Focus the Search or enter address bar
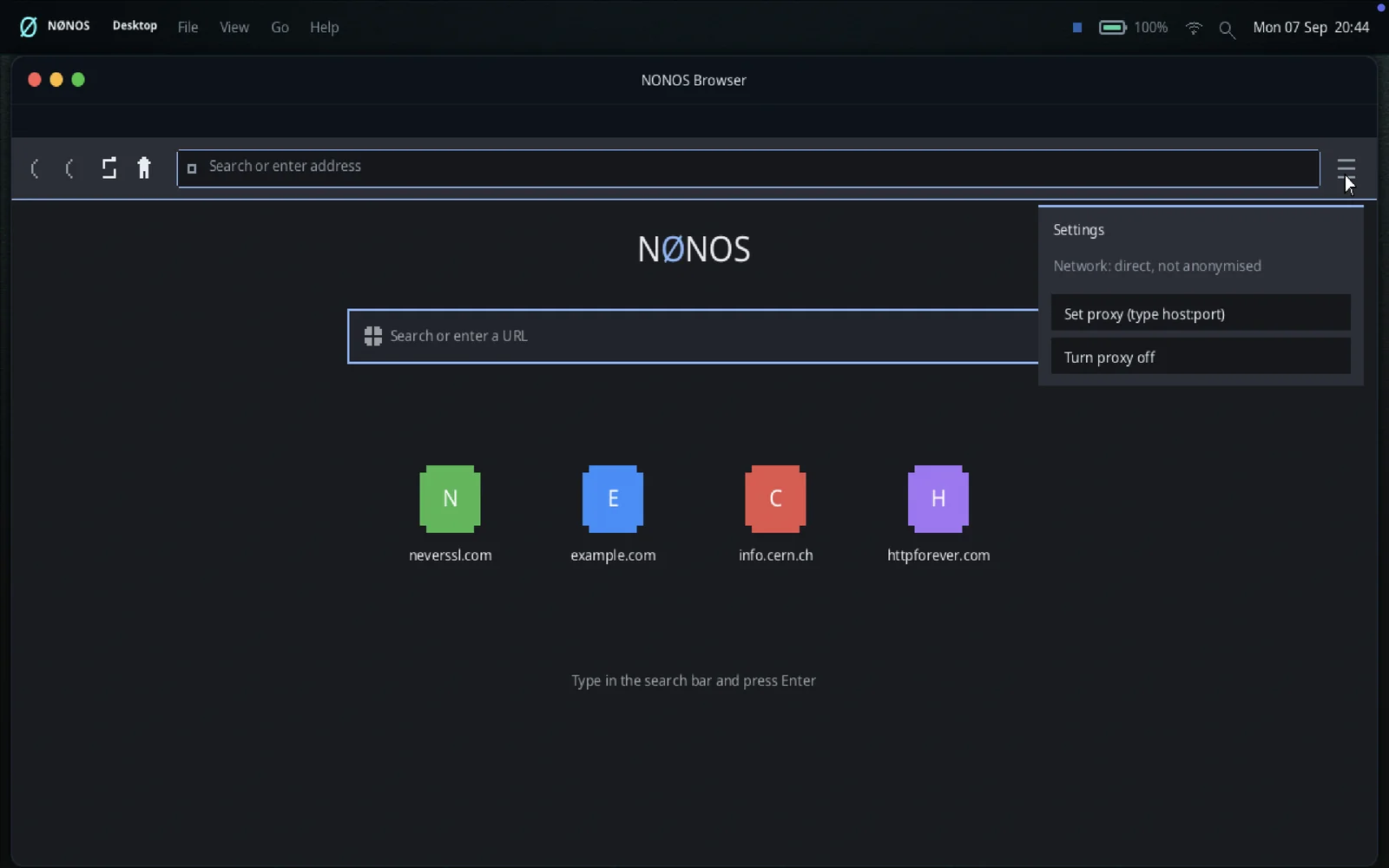Viewport: 1389px width, 868px height. [748, 168]
